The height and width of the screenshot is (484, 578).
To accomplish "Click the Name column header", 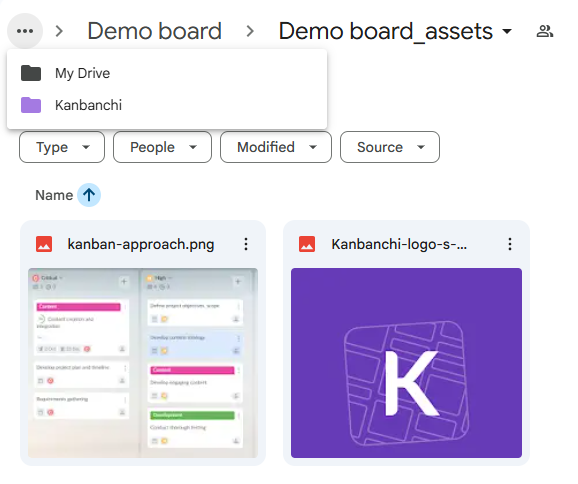I will click(x=54, y=195).
